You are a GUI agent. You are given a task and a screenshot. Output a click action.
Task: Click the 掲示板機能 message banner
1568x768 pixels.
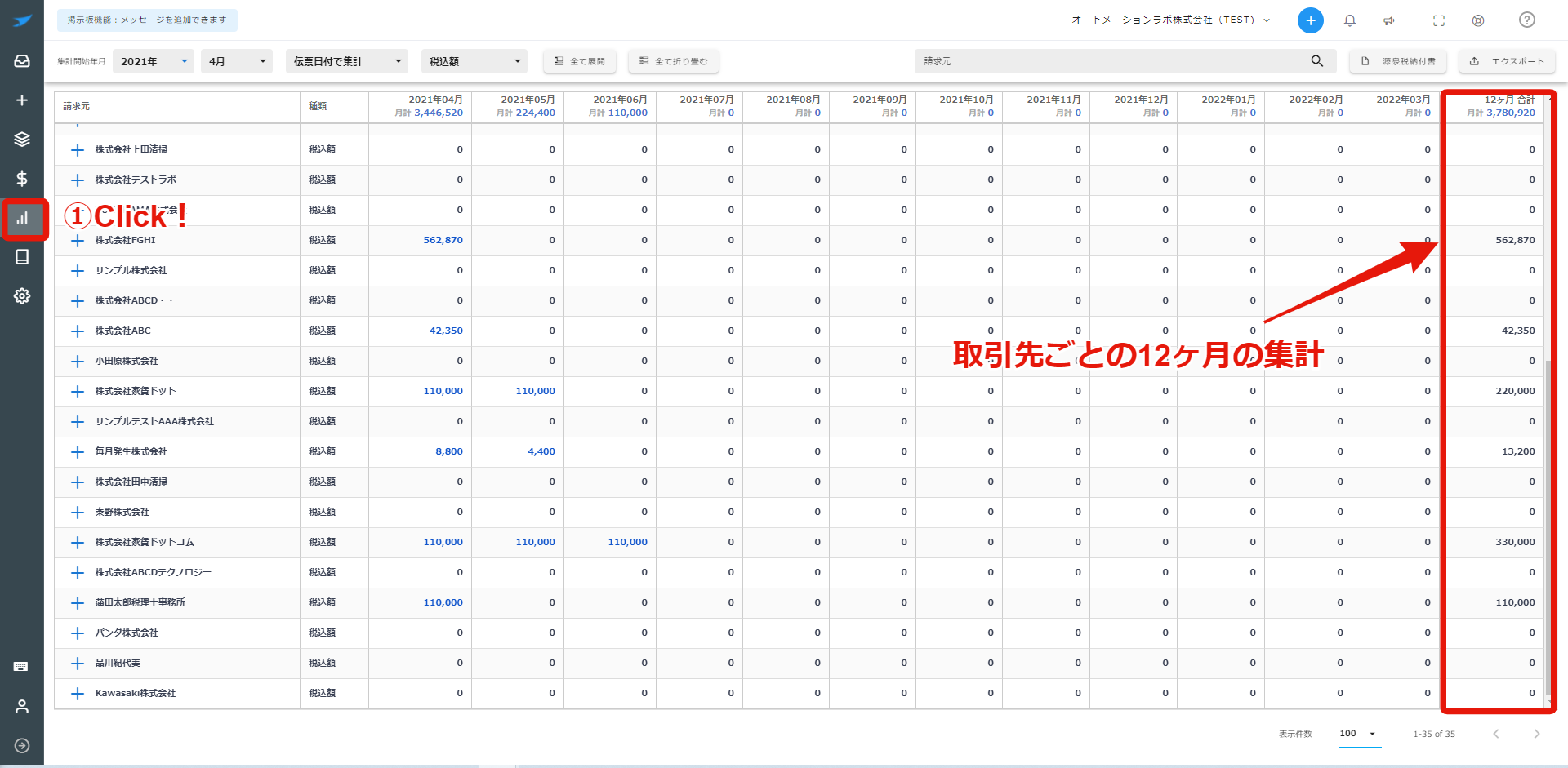coord(147,20)
